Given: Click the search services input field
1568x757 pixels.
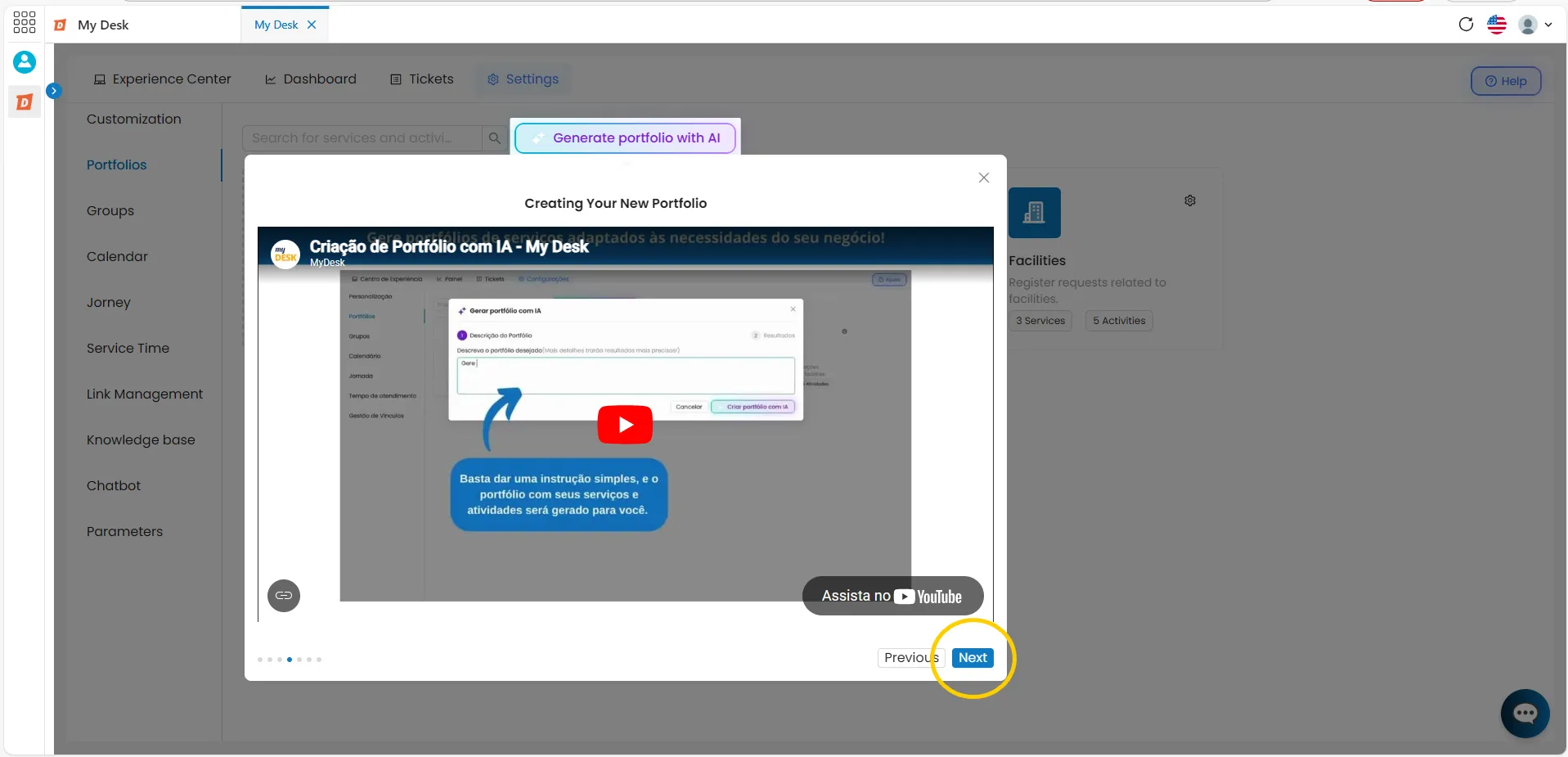Looking at the screenshot, I should (362, 137).
